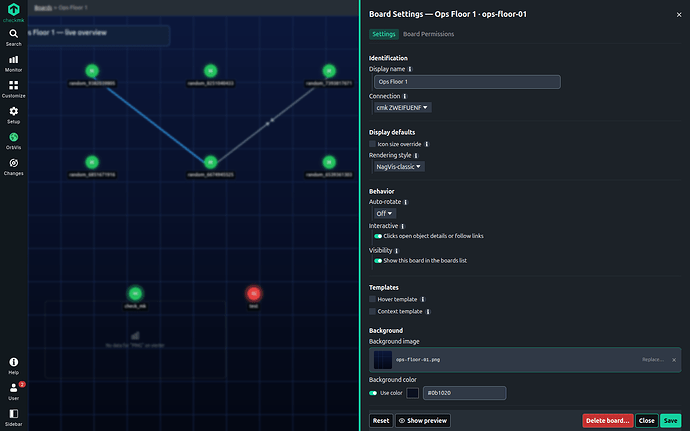Click the Show preview button
Image resolution: width=690 pixels, height=431 pixels.
click(x=422, y=420)
